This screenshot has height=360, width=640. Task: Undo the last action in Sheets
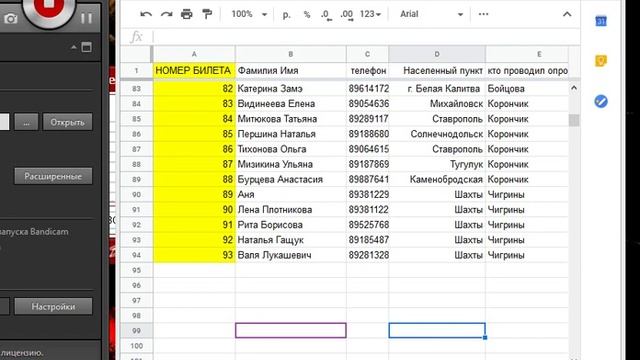coord(146,14)
